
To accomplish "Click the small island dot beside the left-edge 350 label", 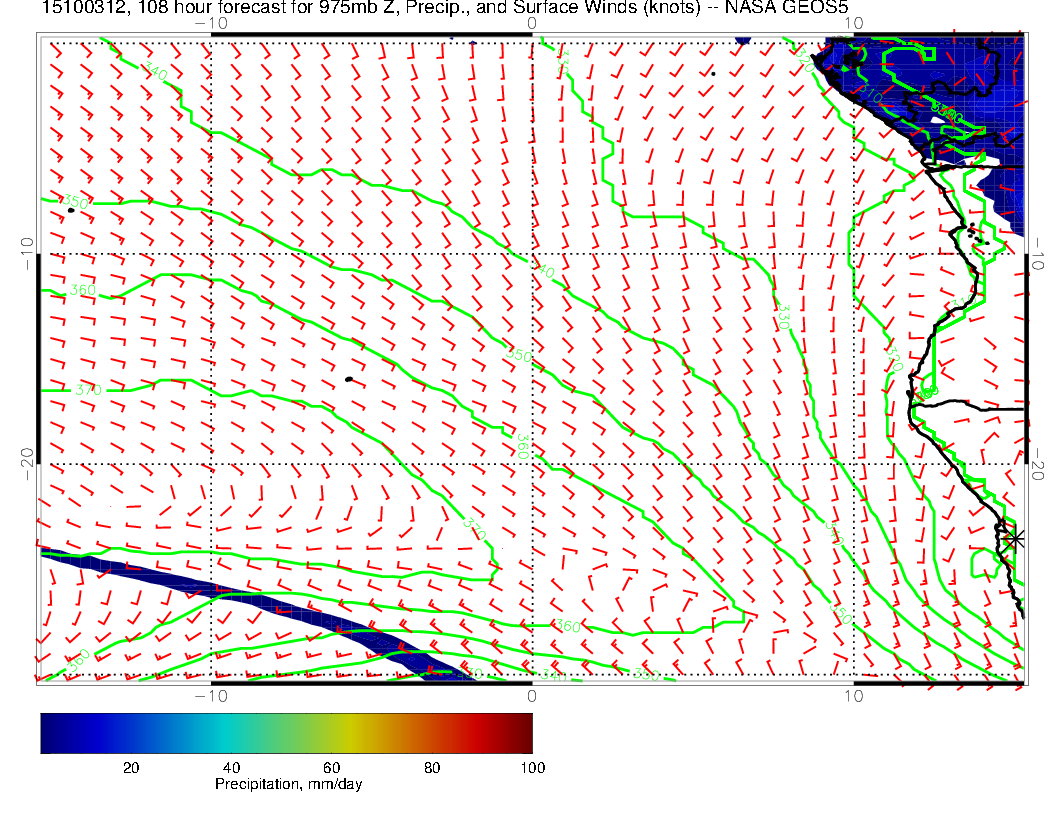I will [71, 210].
